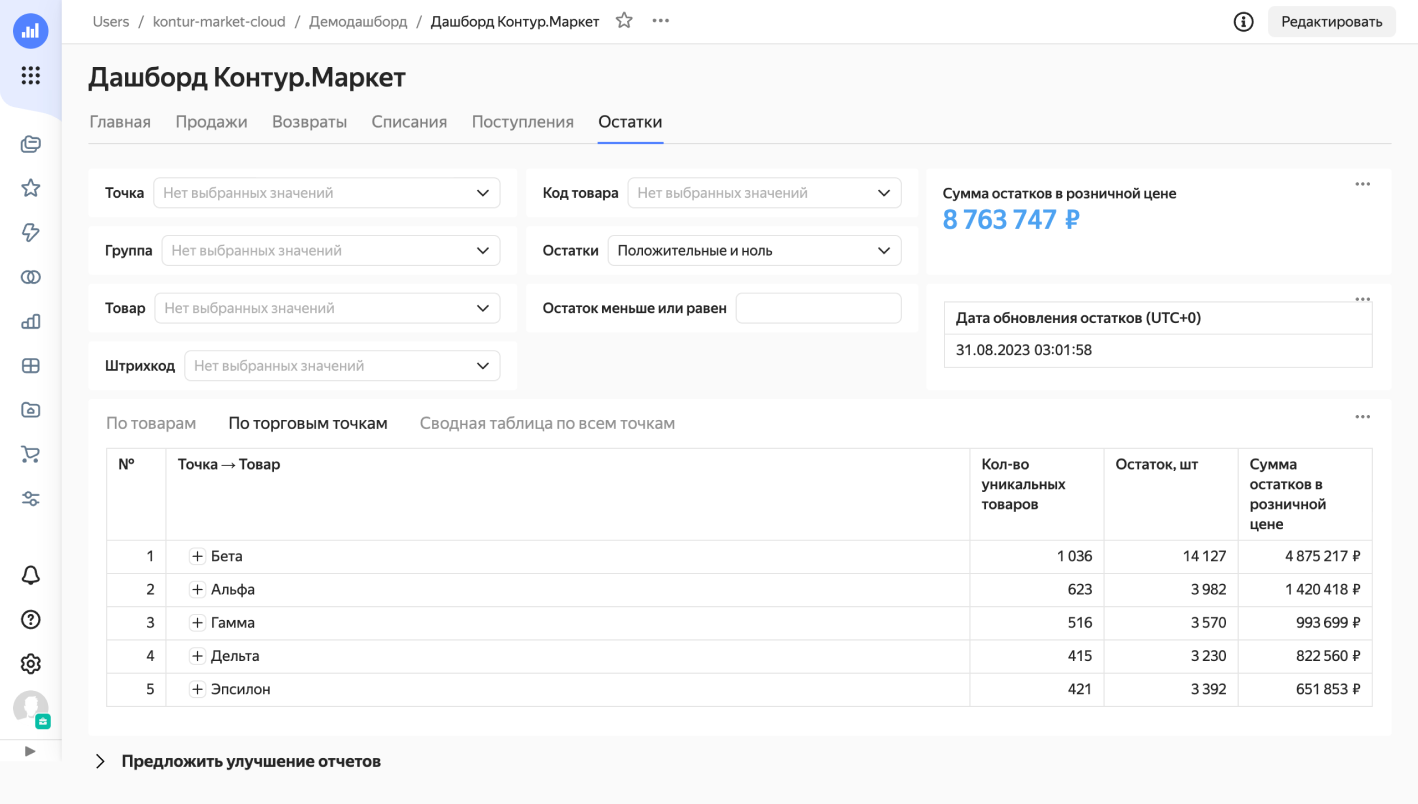
Task: Open the all services grid icon
Action: pyautogui.click(x=30, y=76)
